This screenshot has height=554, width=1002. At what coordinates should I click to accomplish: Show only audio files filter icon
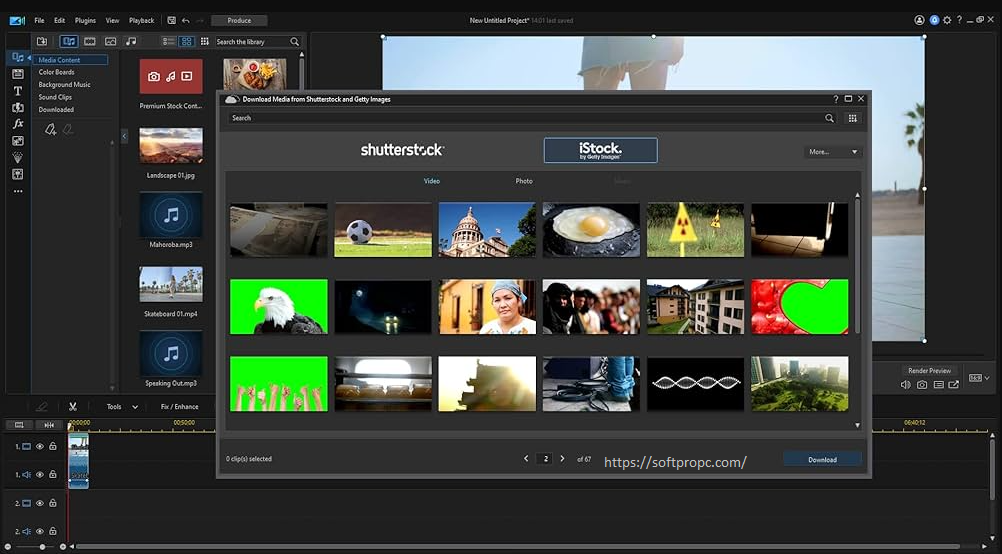pos(131,42)
